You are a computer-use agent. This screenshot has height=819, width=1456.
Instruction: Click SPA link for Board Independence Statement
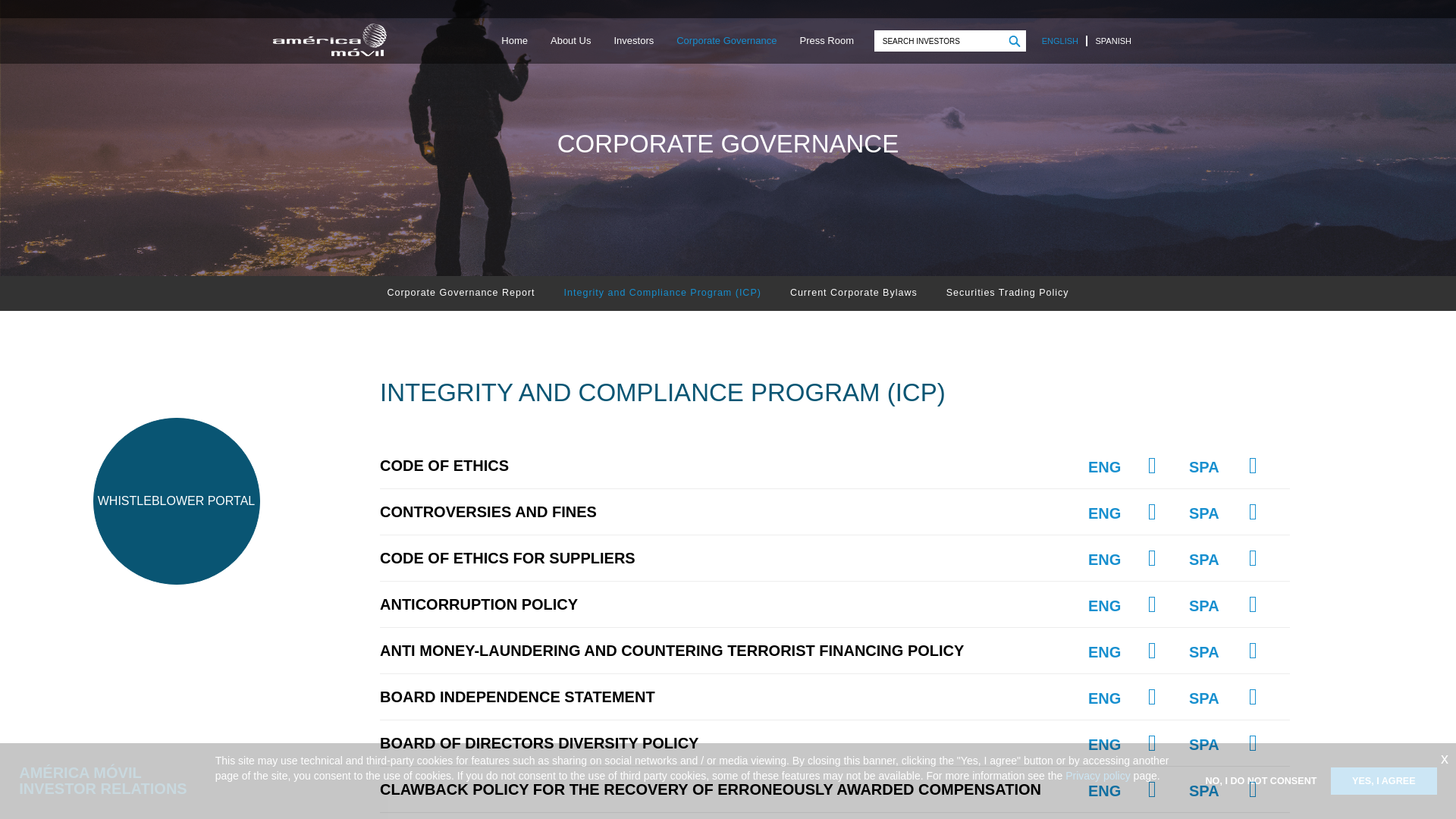pos(1203,698)
